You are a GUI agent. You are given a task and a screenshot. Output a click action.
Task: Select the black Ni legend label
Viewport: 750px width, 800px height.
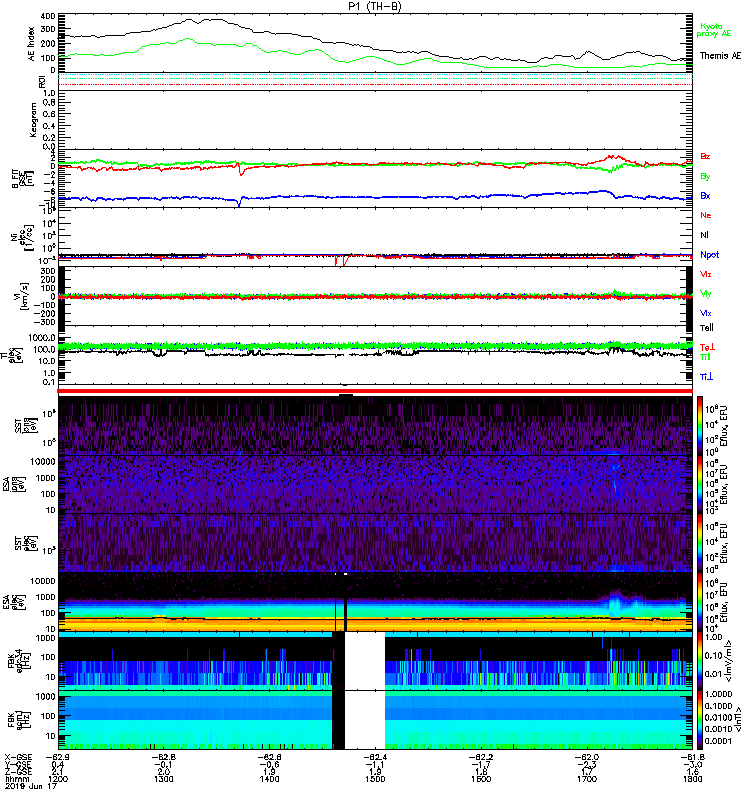(704, 235)
